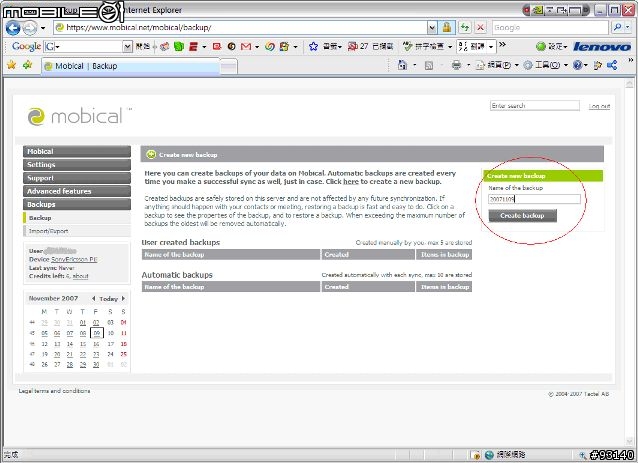Open the Page menu in the command bar
This screenshot has width=638, height=463.
point(497,65)
